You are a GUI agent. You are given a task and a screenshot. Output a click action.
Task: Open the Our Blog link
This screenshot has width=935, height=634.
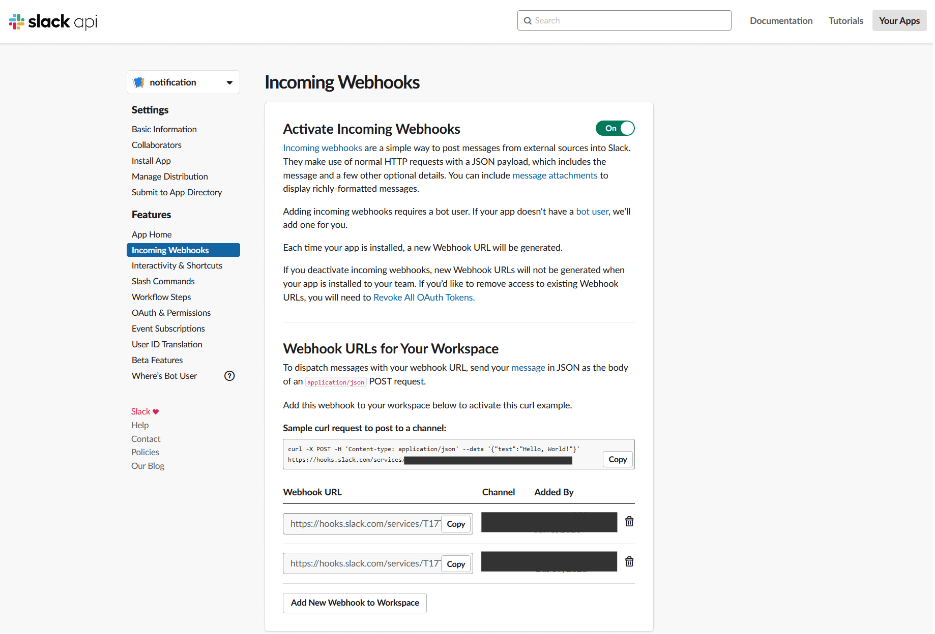click(x=147, y=466)
